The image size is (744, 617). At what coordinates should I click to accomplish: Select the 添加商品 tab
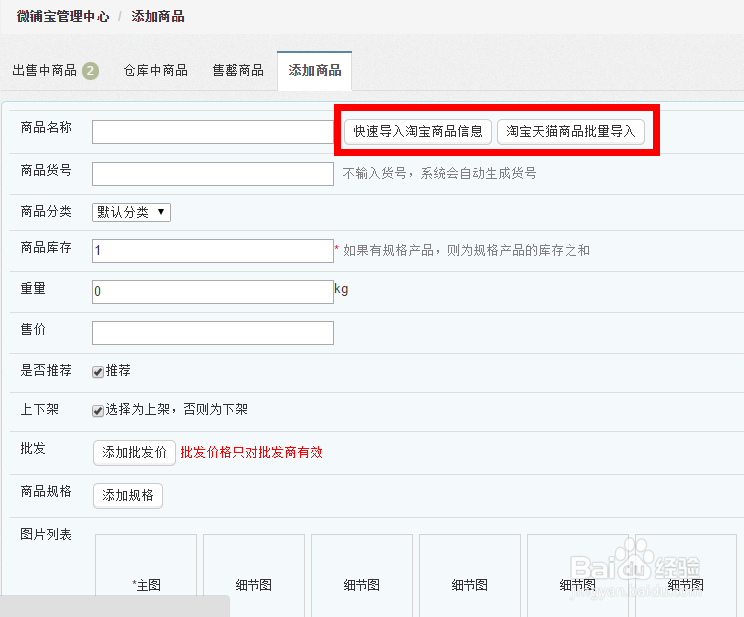coord(315,71)
